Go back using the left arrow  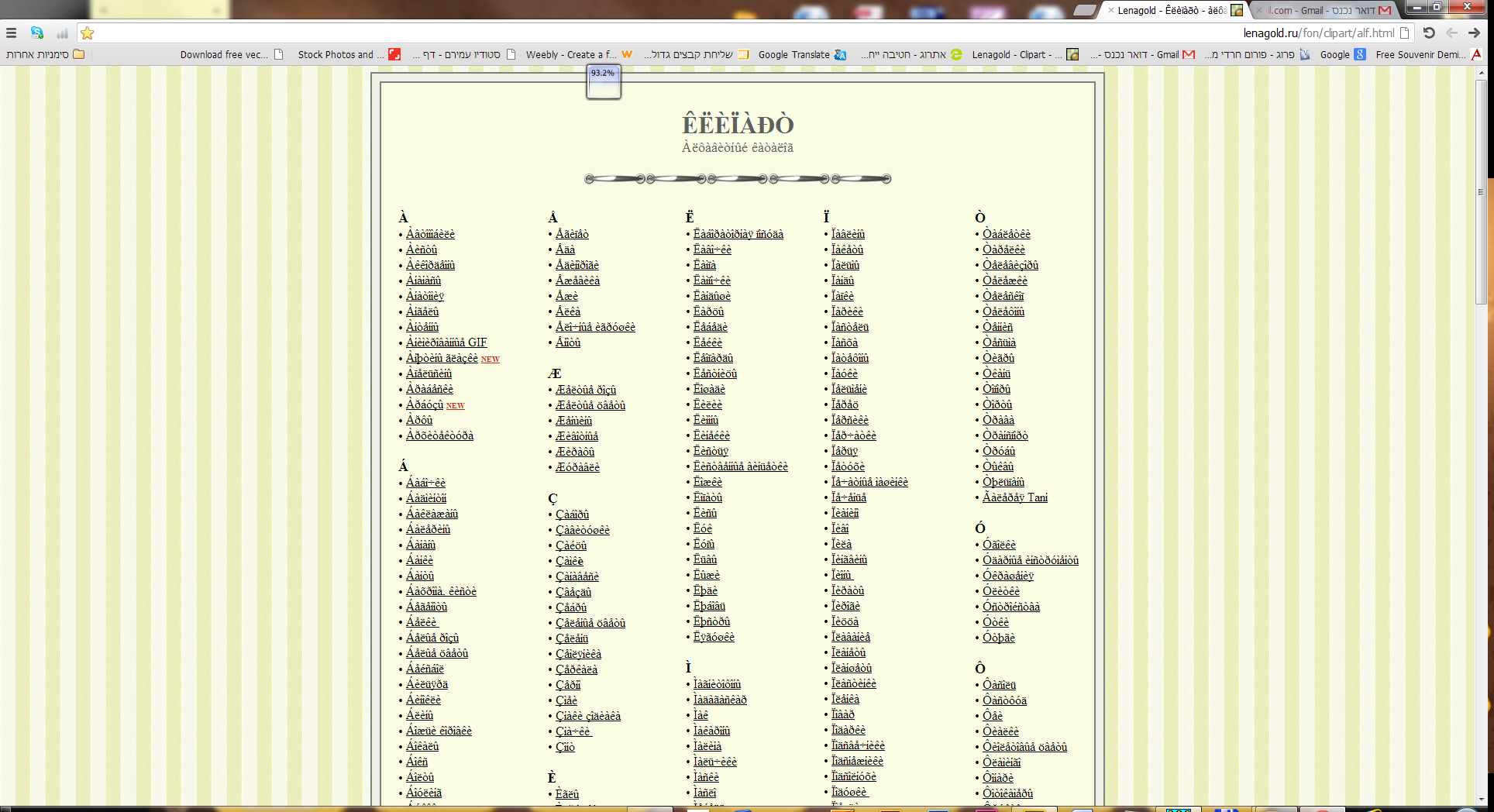pyautogui.click(x=1451, y=33)
